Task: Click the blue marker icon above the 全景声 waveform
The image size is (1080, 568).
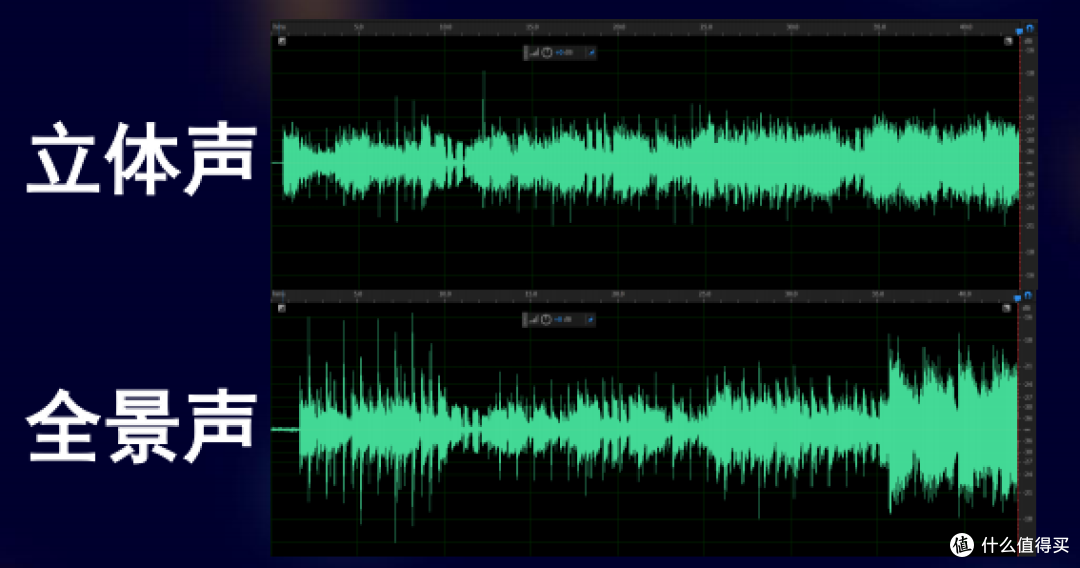Action: pos(1017,298)
